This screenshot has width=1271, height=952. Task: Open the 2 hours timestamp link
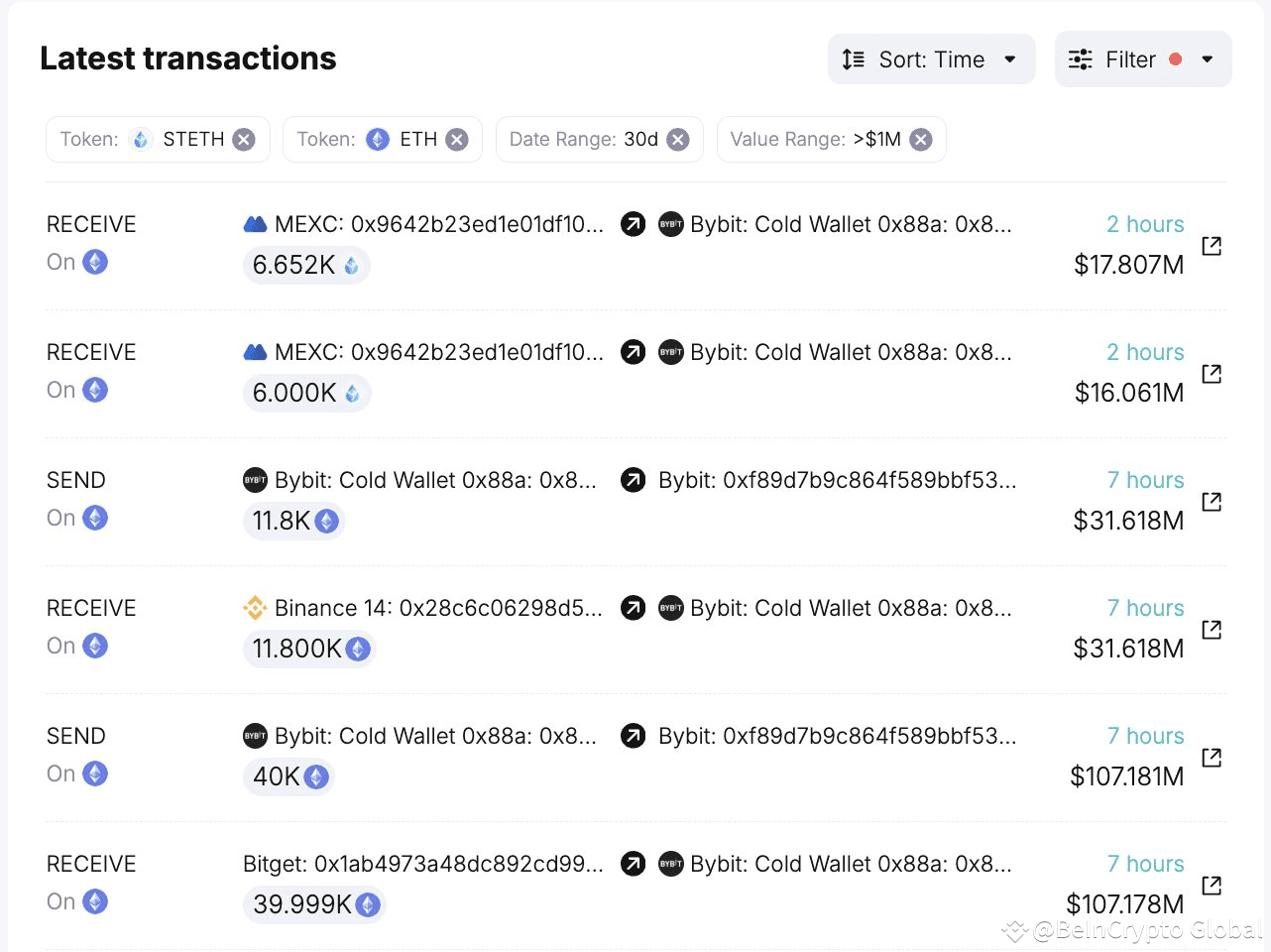coord(1145,224)
